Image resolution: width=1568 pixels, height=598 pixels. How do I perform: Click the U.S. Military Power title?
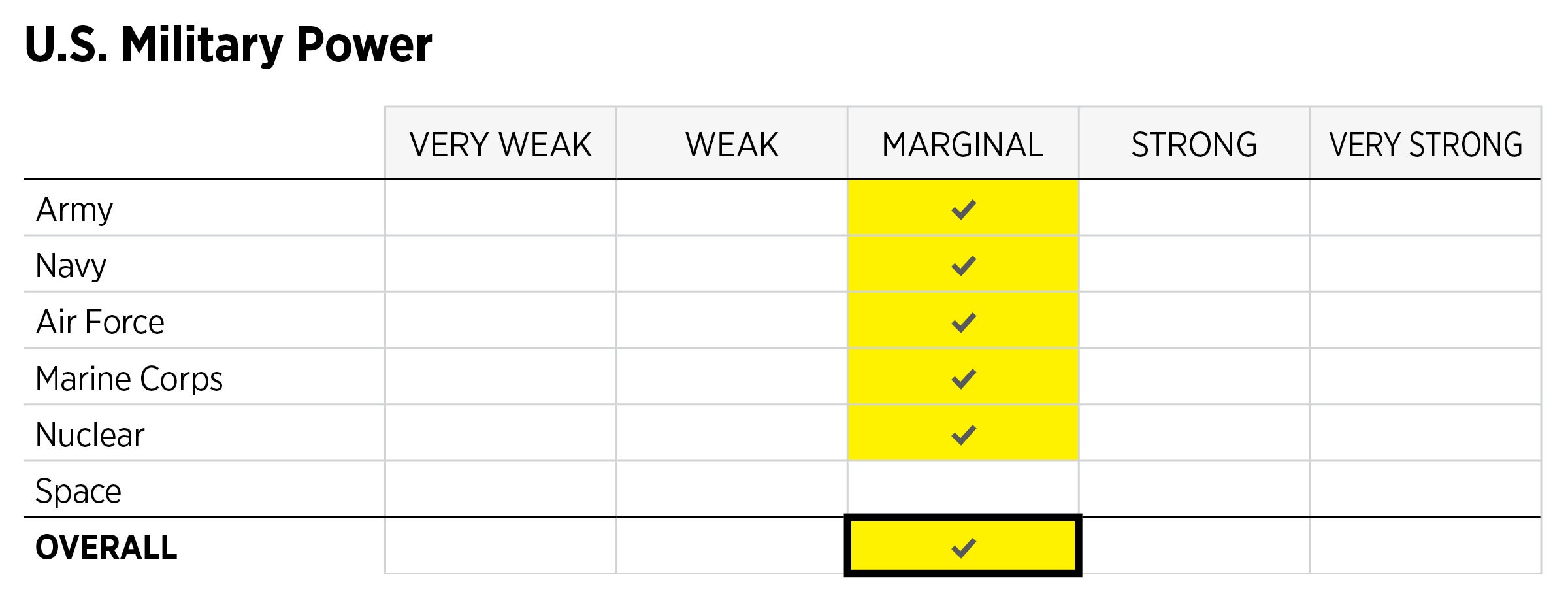pos(228,45)
